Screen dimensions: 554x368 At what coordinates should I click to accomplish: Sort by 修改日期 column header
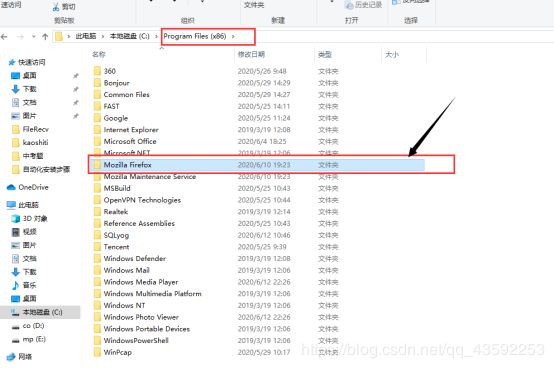point(251,54)
